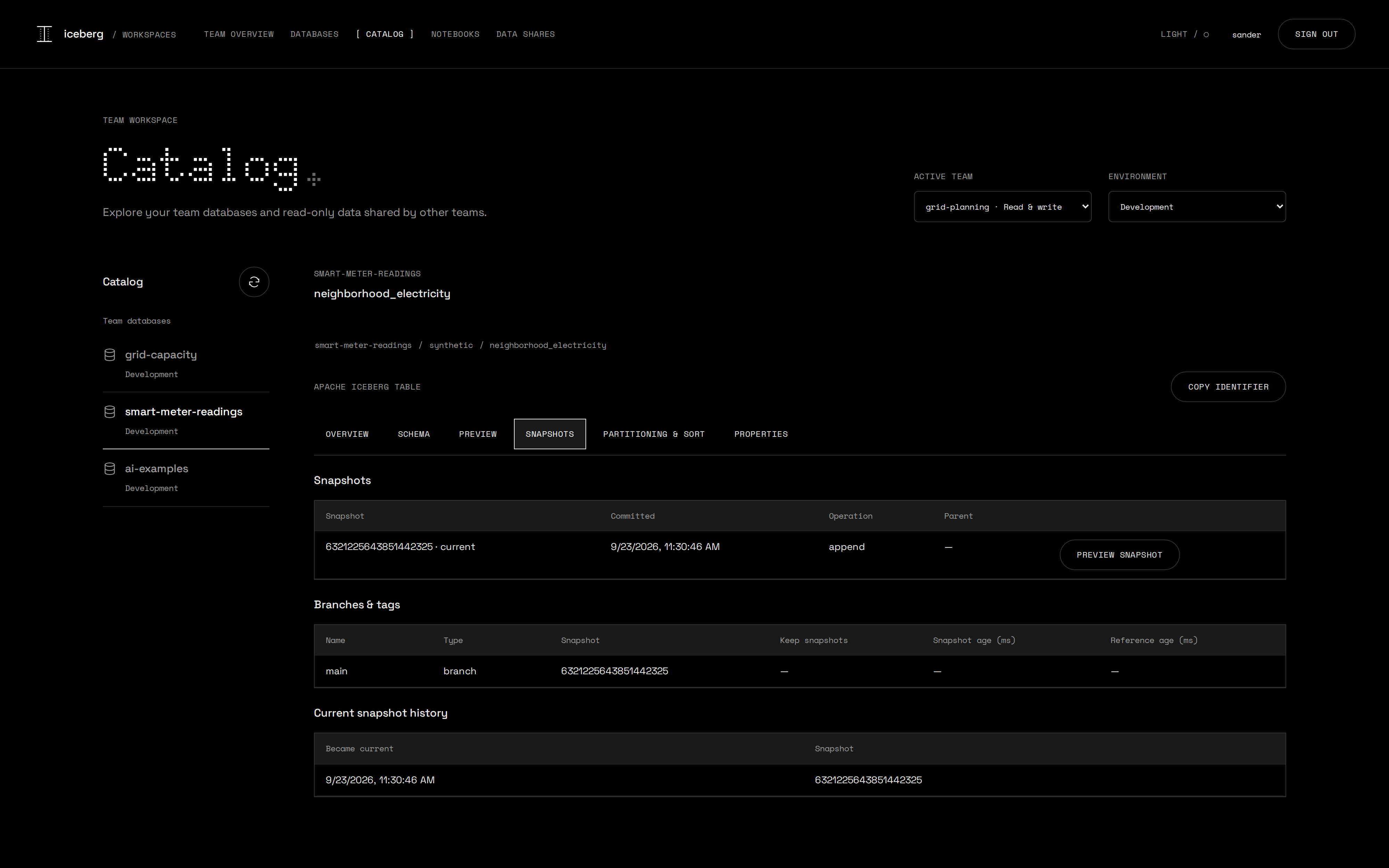
Task: Click the Branches & tags heading
Action: [x=357, y=604]
